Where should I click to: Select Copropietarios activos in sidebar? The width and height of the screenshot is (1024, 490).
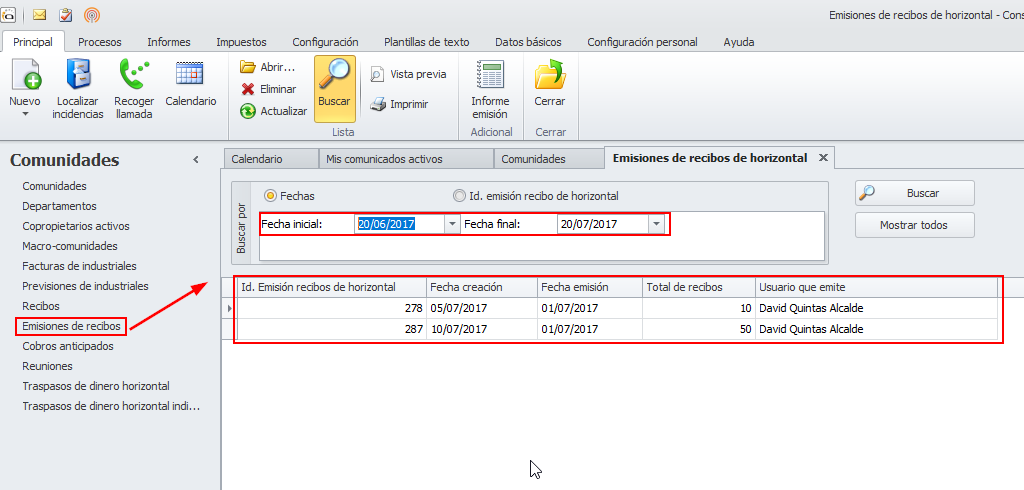pos(76,226)
